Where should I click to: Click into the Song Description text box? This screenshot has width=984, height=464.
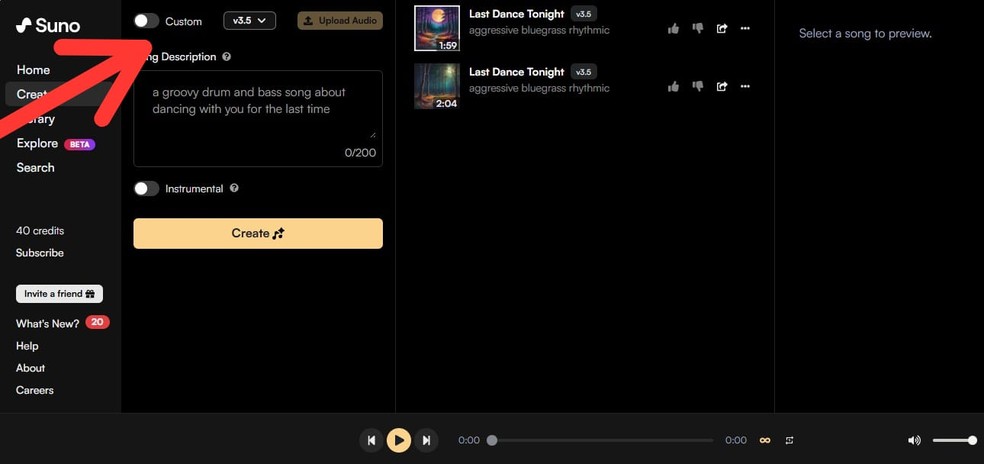(258, 118)
